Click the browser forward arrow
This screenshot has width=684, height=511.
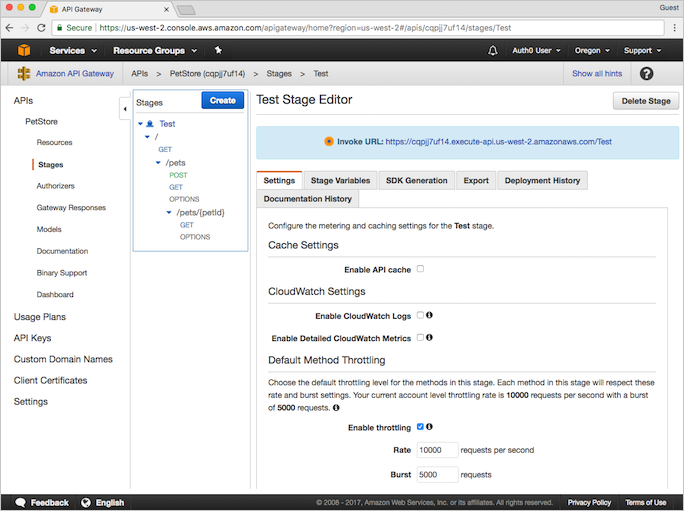coord(25,28)
